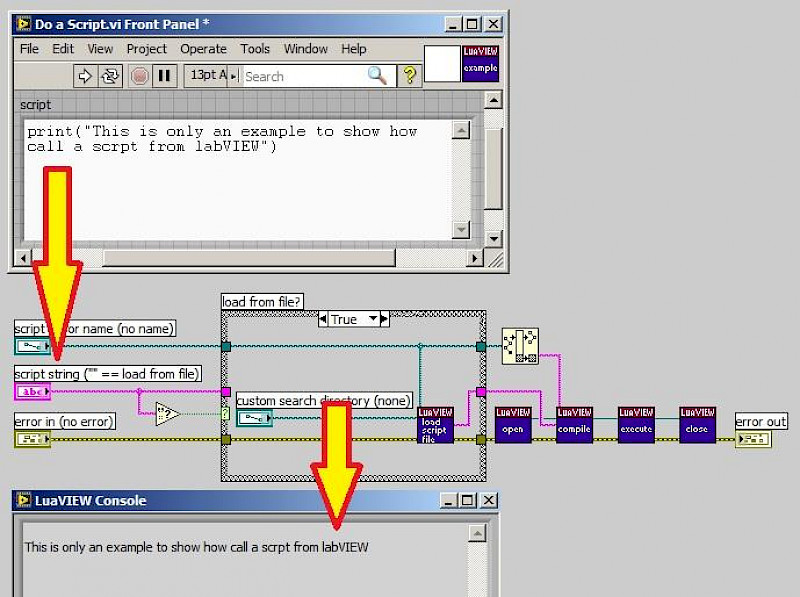
Task: Click the LuaVIEW close node
Action: click(x=697, y=423)
